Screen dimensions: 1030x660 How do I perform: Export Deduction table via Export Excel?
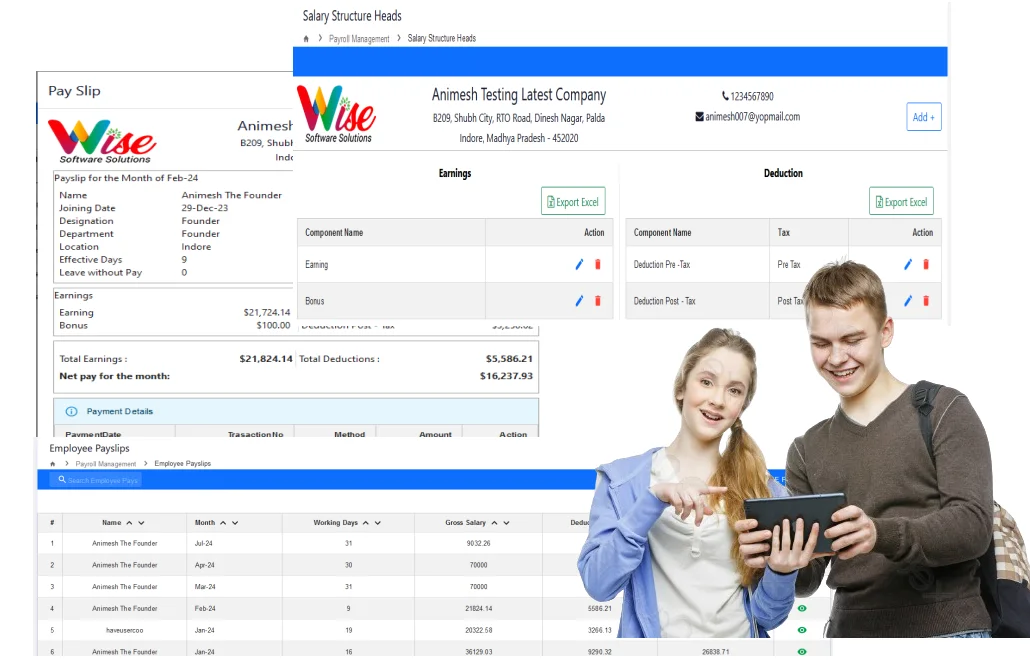(x=901, y=202)
